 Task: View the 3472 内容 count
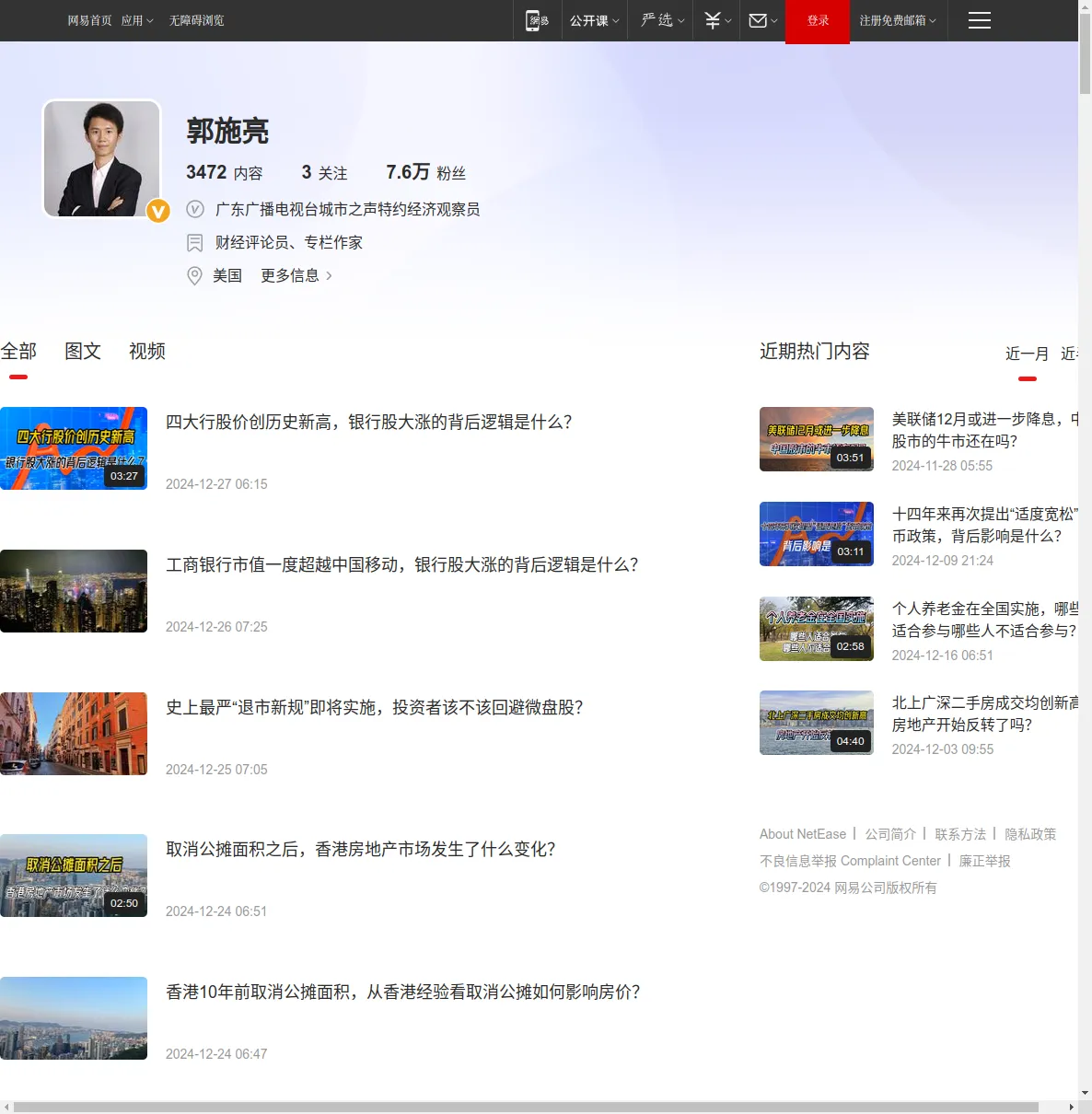(x=225, y=172)
